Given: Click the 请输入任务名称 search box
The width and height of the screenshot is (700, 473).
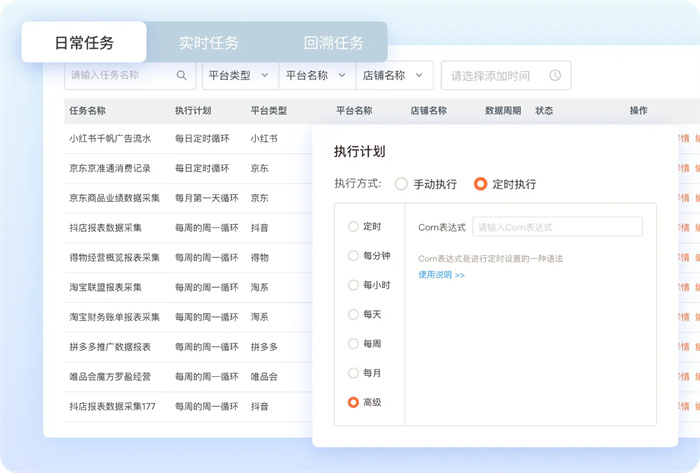Looking at the screenshot, I should tap(120, 75).
